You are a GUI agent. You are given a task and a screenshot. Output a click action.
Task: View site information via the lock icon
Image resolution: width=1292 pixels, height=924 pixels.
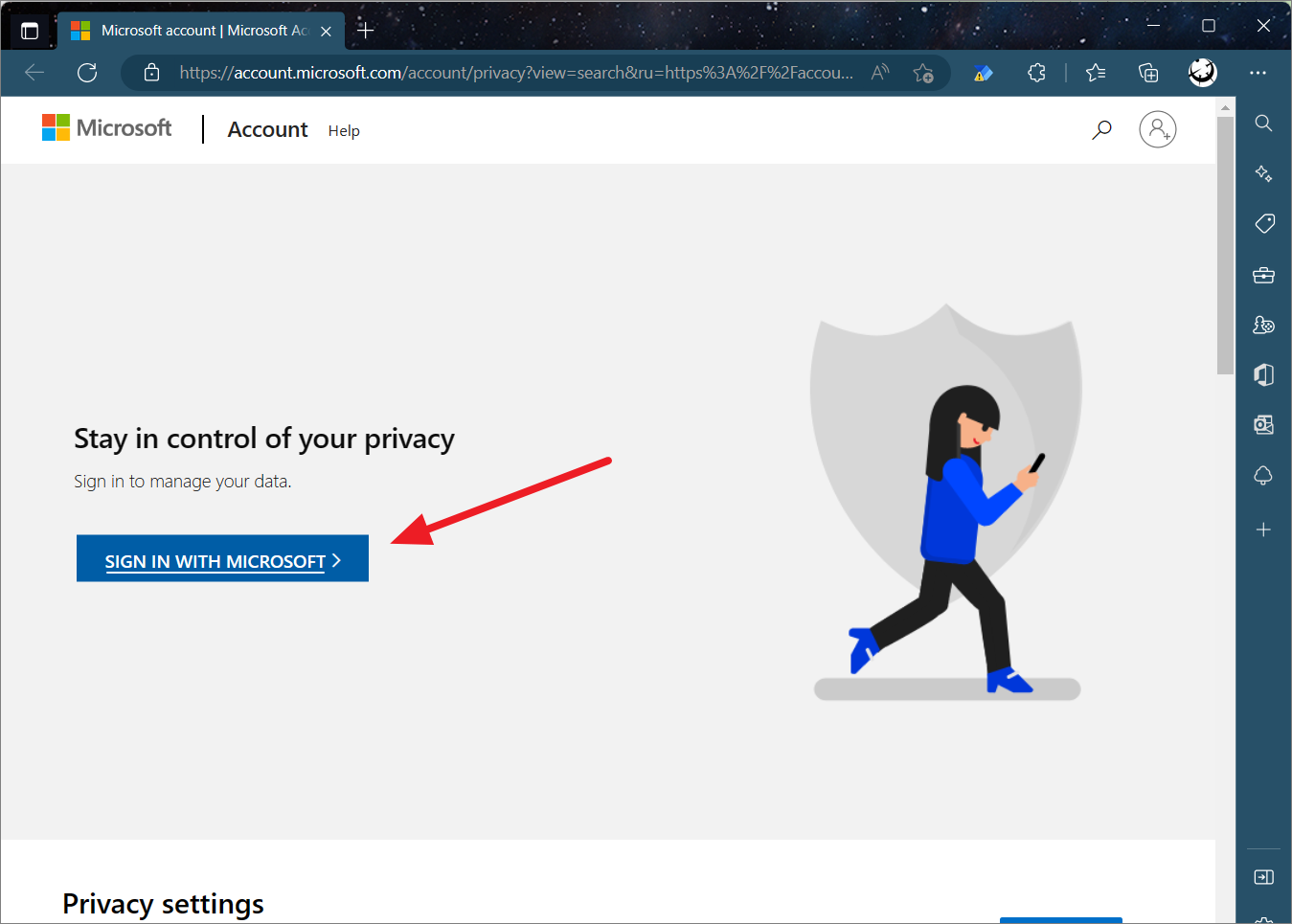[151, 72]
